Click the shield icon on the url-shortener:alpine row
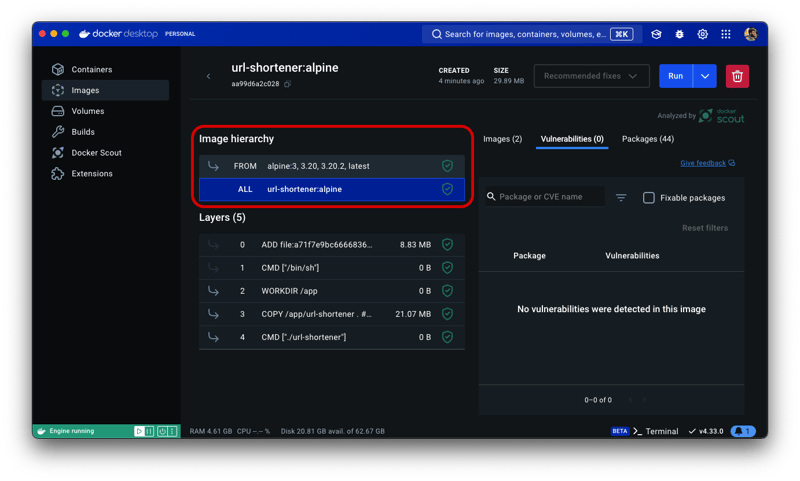 tap(447, 189)
